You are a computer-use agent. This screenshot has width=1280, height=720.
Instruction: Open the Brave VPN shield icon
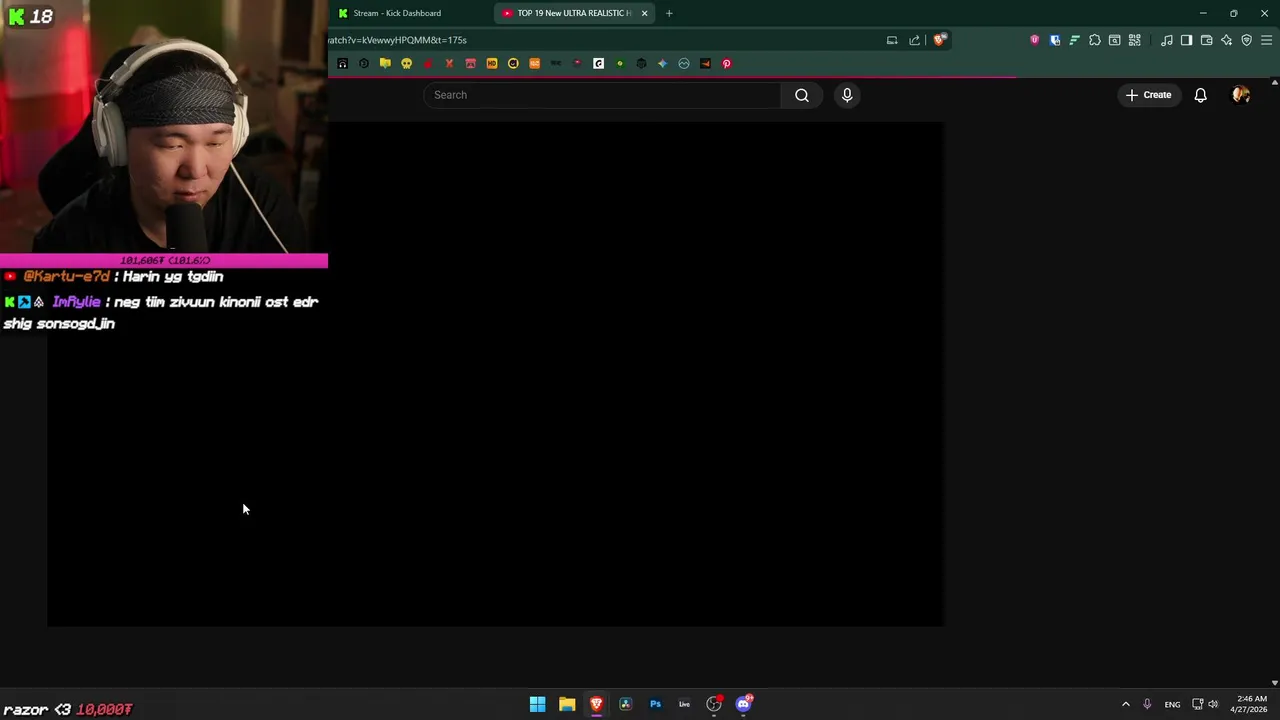coord(1246,40)
